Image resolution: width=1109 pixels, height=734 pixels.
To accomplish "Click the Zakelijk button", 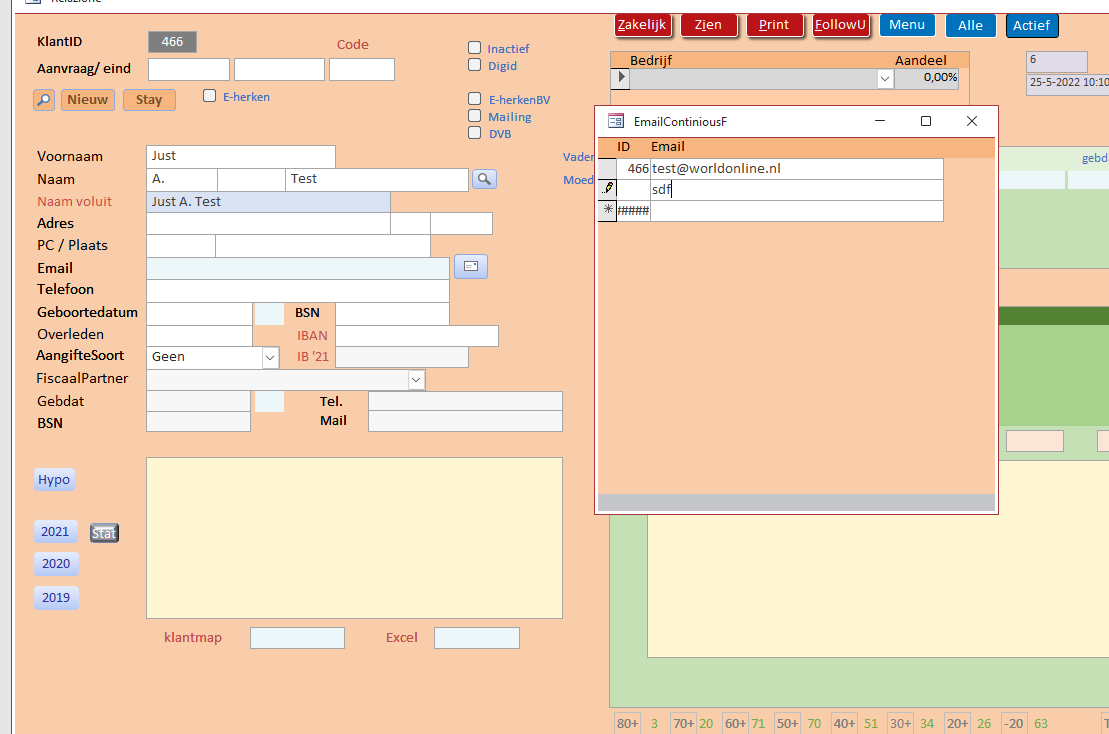I will 642,25.
